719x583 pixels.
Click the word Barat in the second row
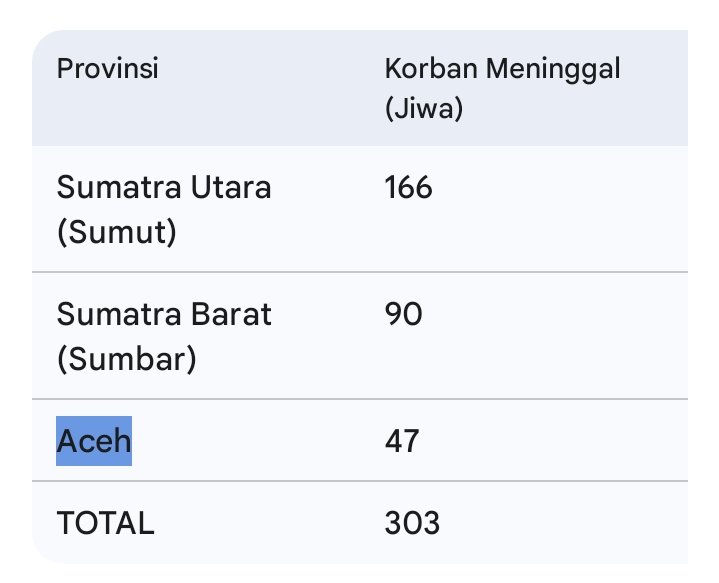point(232,315)
